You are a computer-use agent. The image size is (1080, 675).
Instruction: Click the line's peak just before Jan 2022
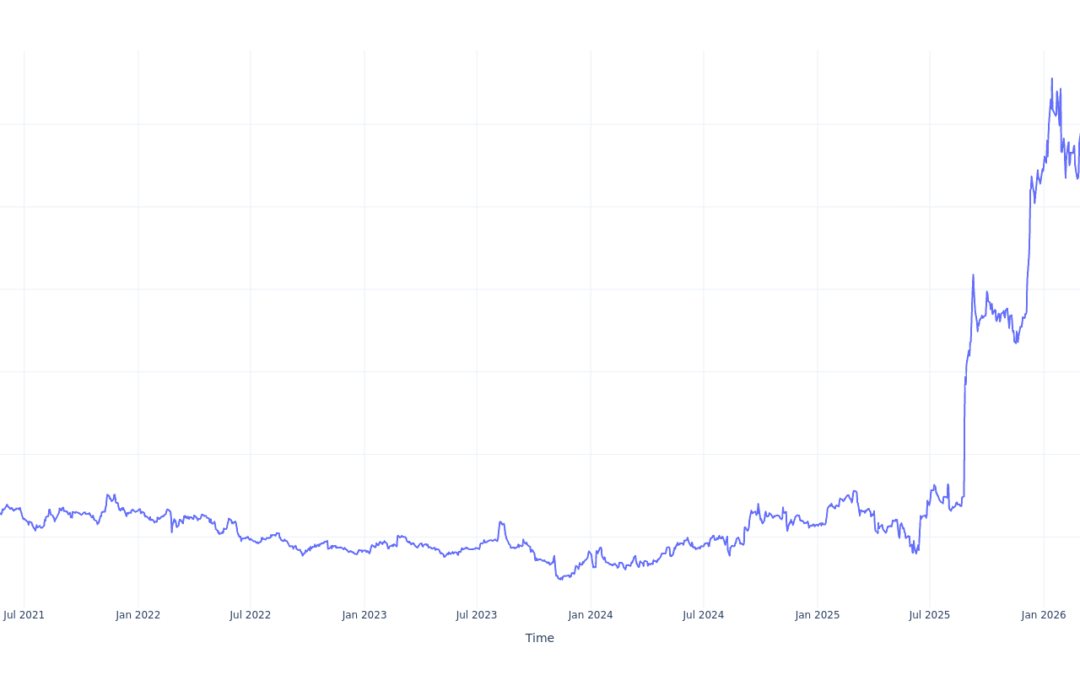click(x=109, y=495)
